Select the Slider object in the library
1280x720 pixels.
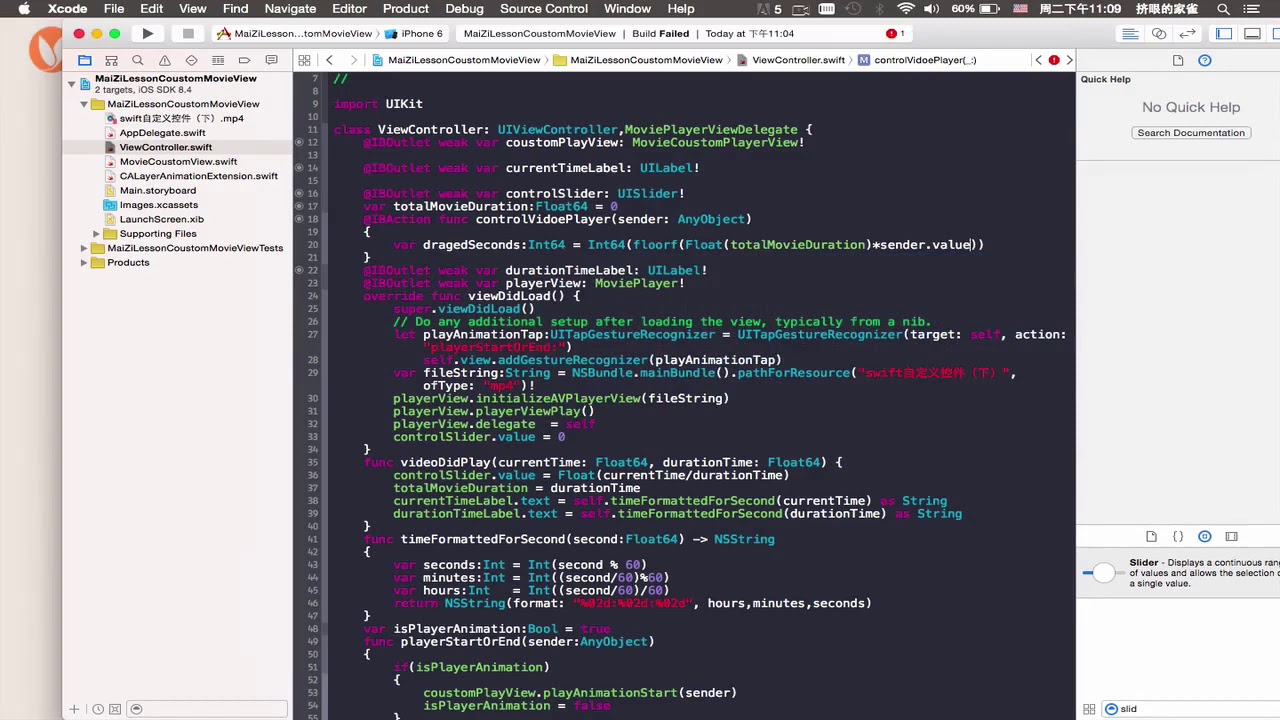click(1180, 573)
